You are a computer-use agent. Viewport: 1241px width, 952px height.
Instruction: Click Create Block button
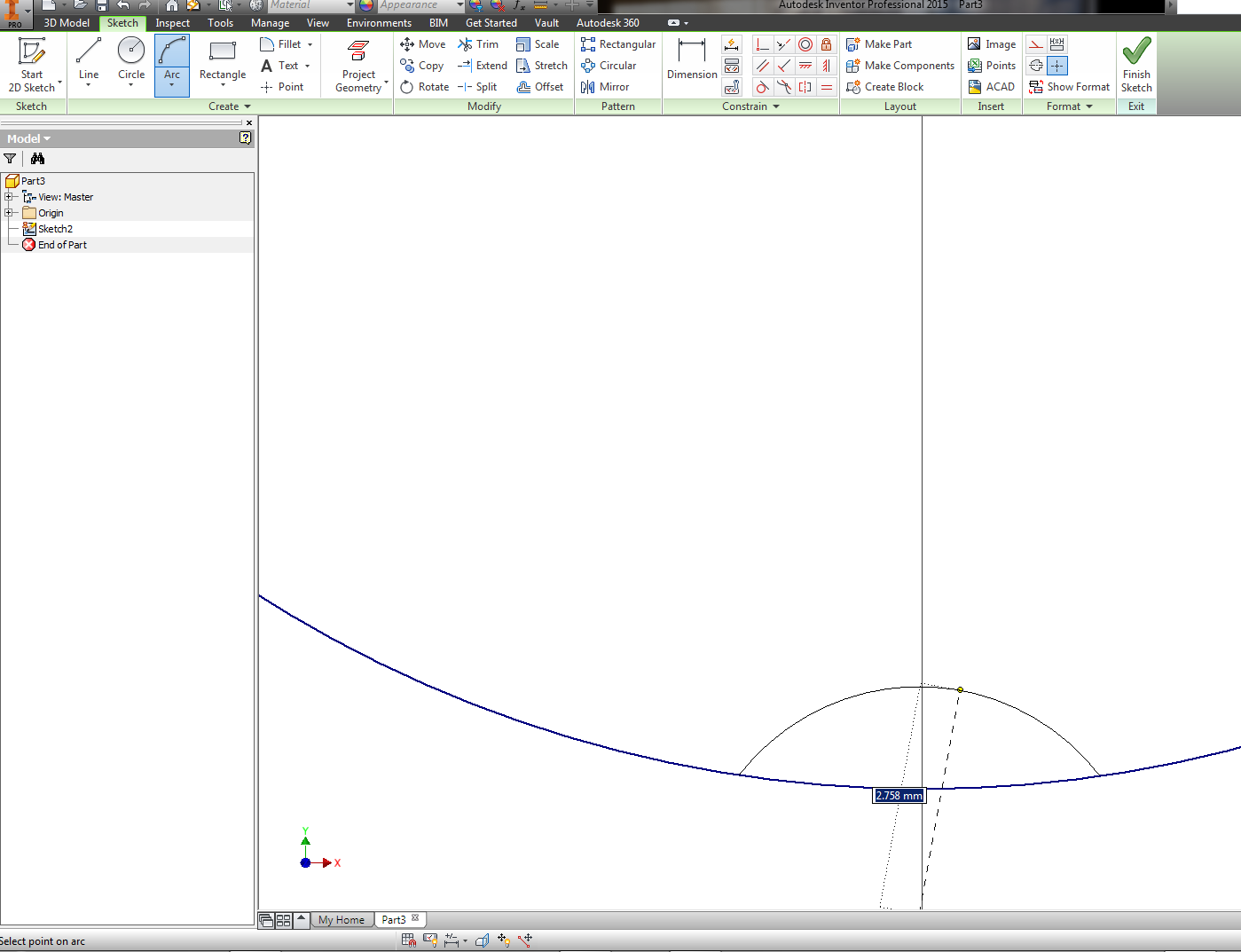pyautogui.click(x=885, y=87)
